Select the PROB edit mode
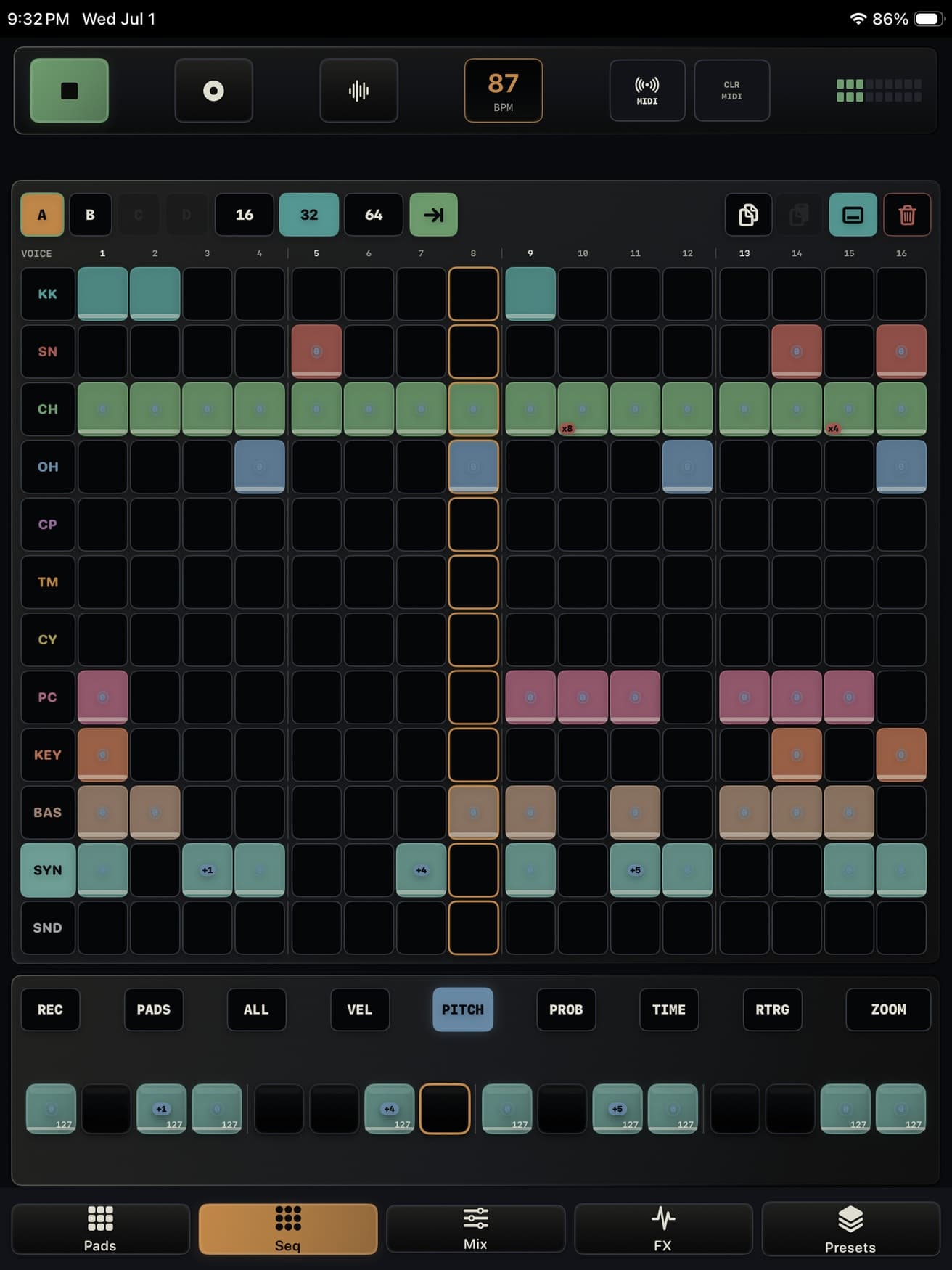Image resolution: width=952 pixels, height=1270 pixels. click(566, 1009)
